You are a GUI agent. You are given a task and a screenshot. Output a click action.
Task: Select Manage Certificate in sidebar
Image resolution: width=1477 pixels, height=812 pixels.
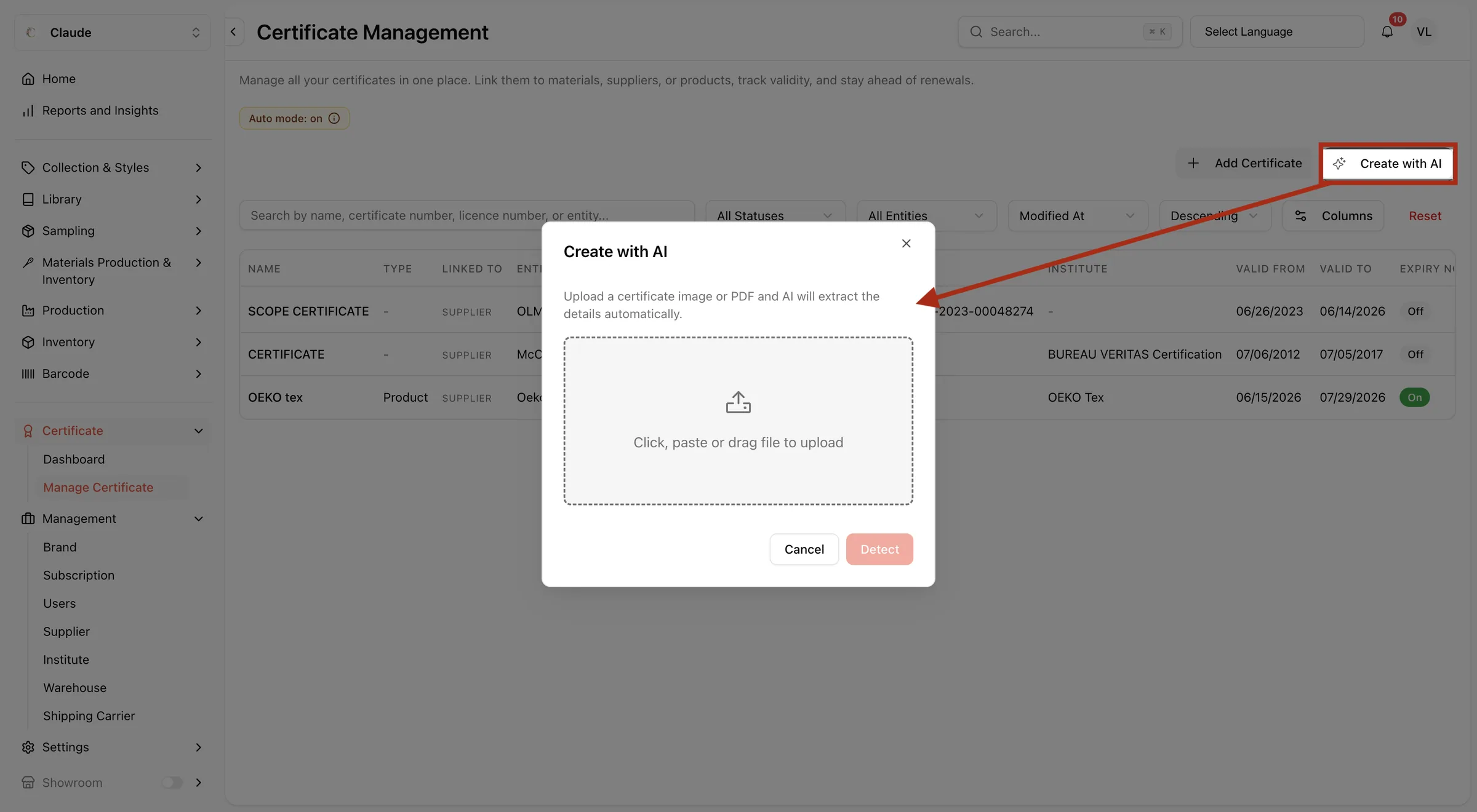(x=98, y=487)
